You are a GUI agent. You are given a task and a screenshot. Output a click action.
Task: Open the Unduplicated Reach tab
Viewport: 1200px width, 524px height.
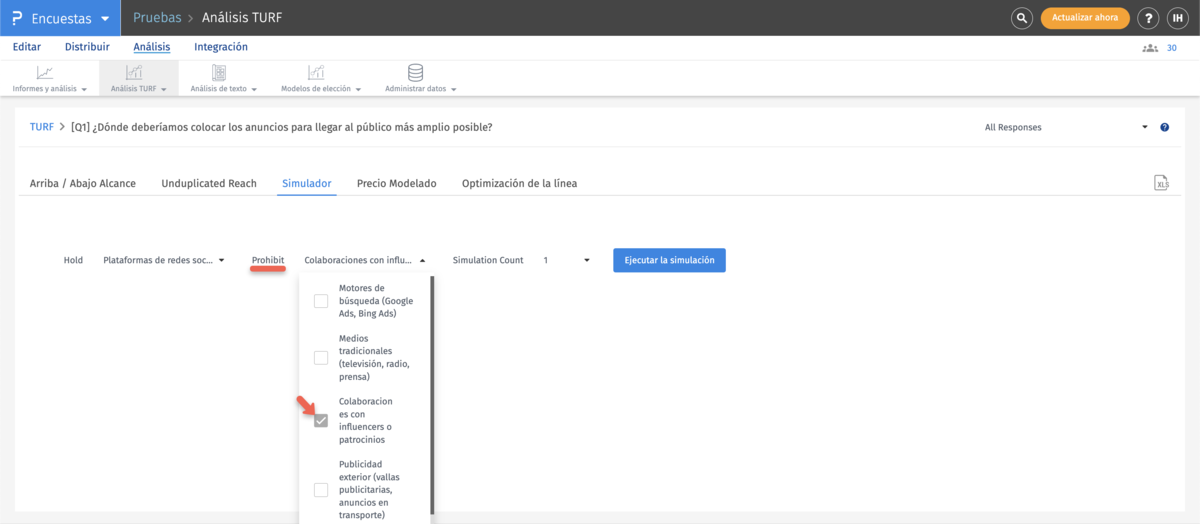coord(209,184)
